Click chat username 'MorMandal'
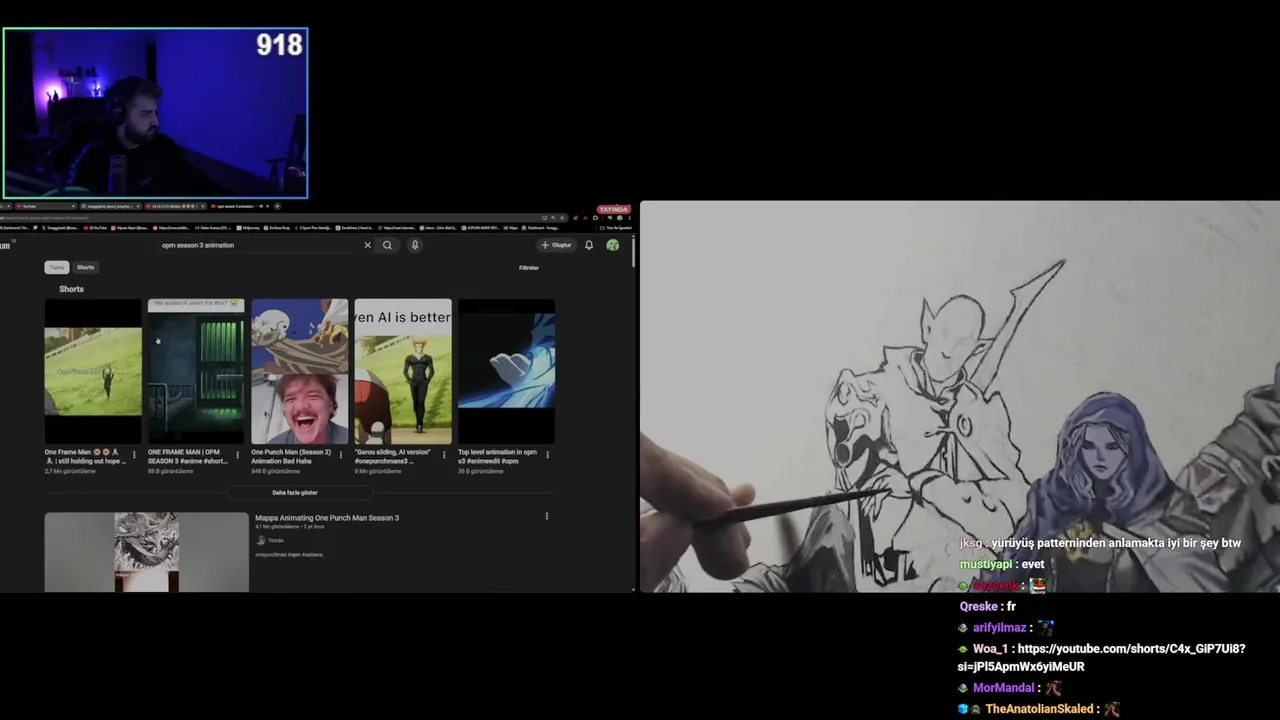The height and width of the screenshot is (720, 1280). click(1003, 688)
